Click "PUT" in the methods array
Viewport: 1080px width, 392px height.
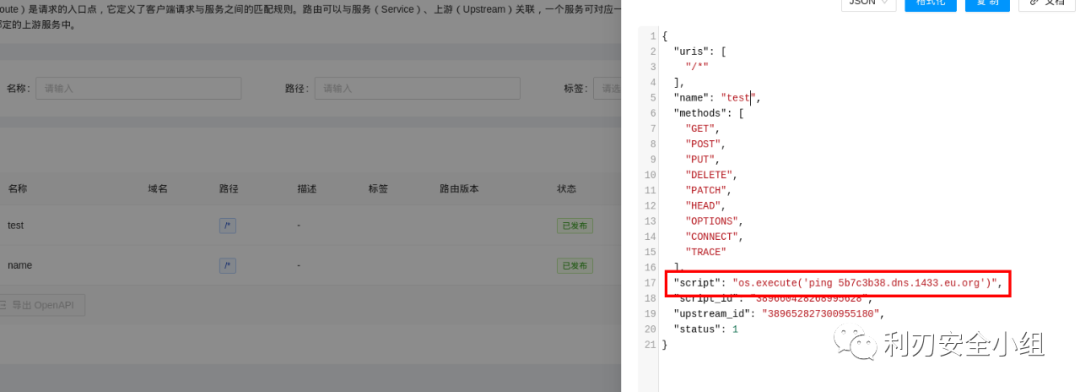tap(699, 159)
